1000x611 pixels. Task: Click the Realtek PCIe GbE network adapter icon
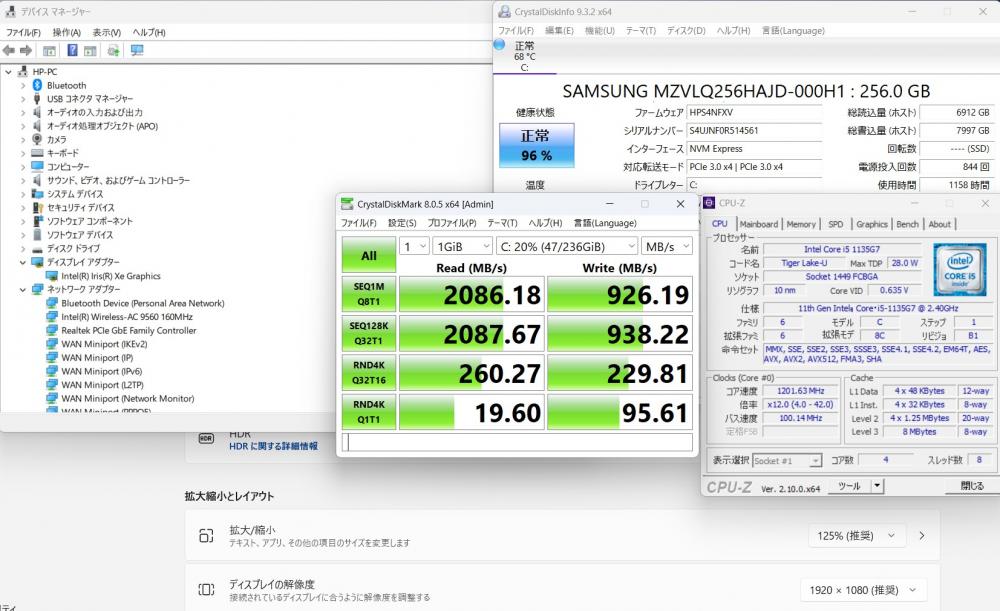(52, 330)
